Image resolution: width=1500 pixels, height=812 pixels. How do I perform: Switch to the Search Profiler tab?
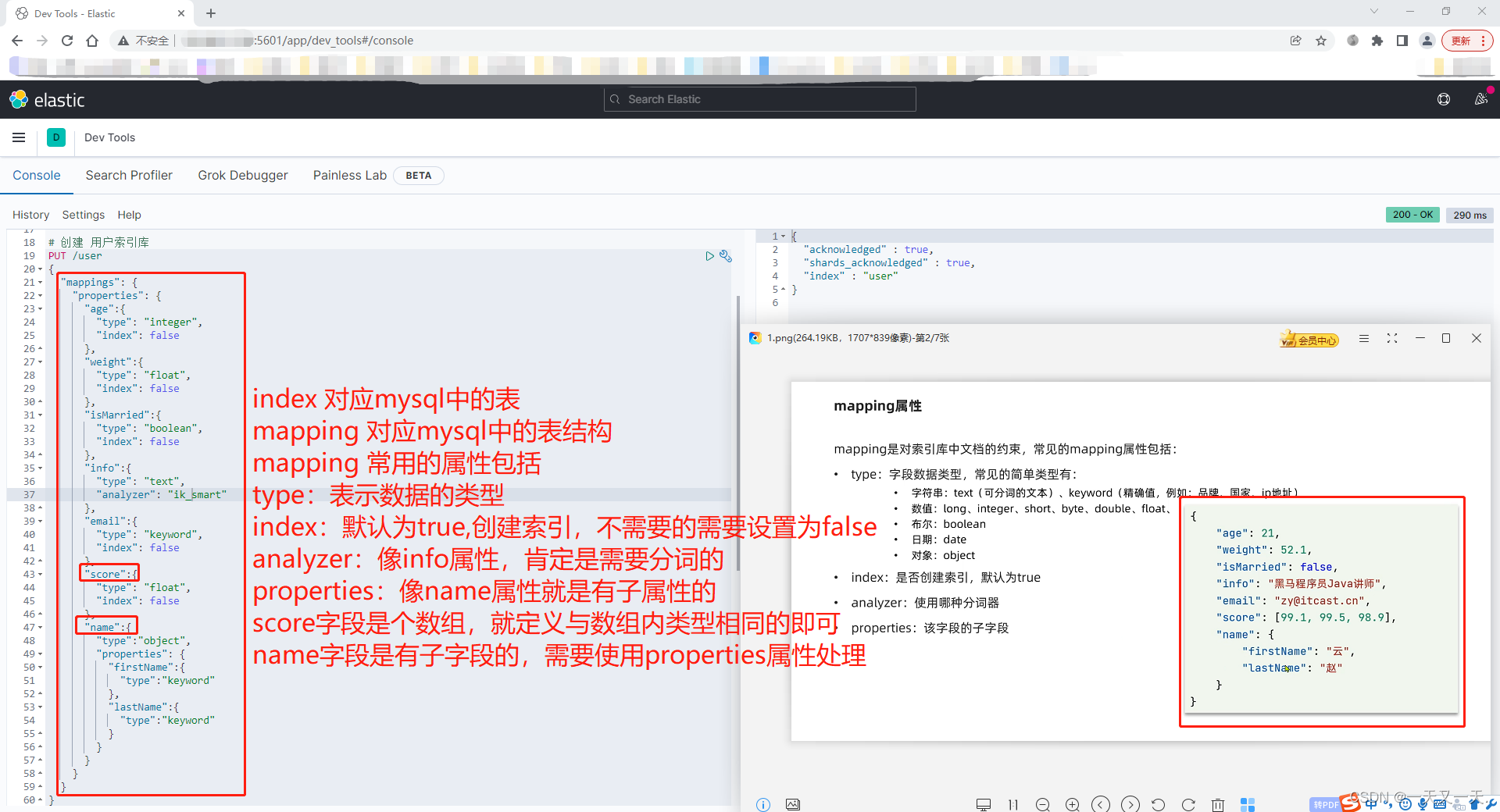[x=129, y=175]
